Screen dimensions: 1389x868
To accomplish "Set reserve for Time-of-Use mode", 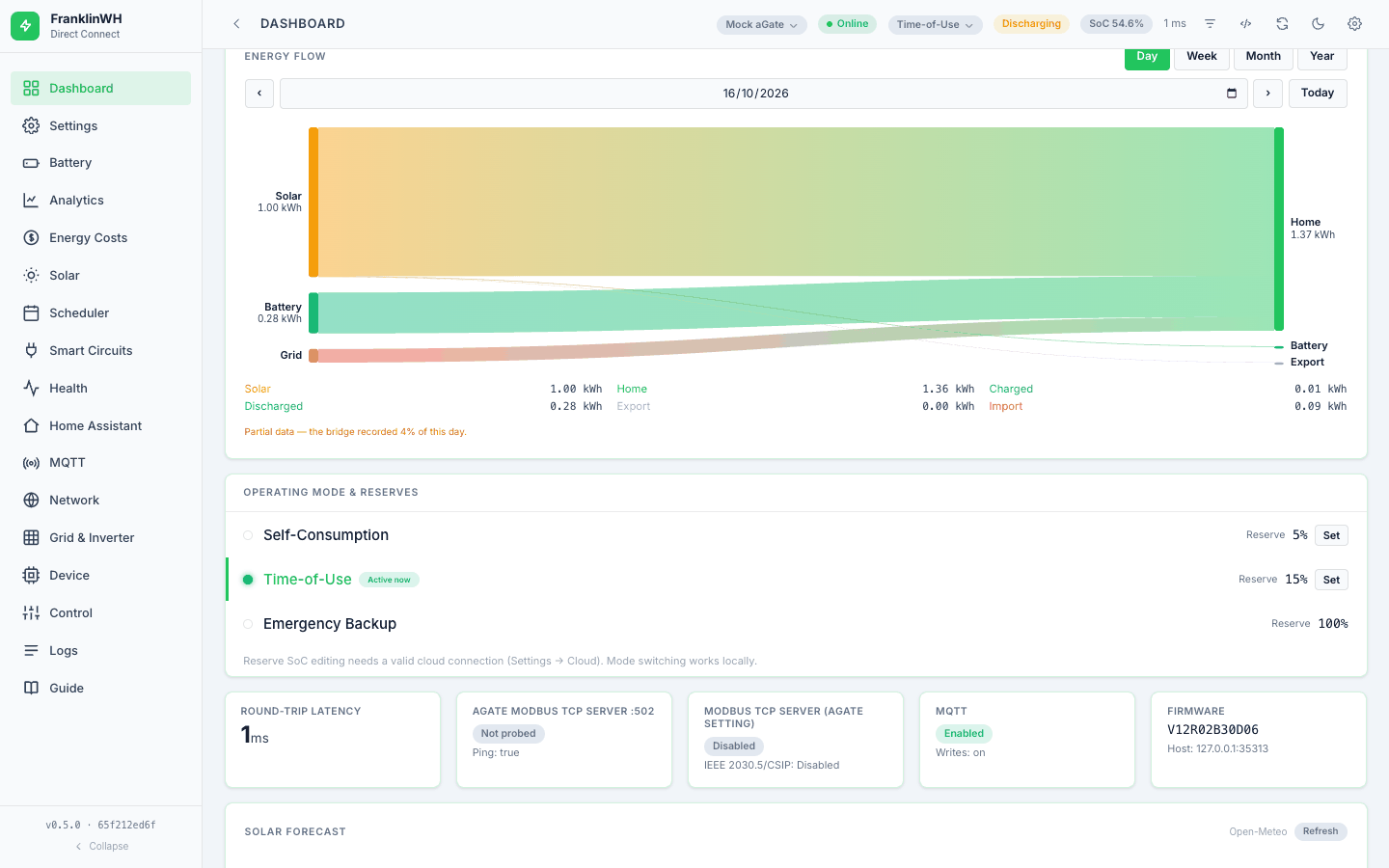I will click(1331, 580).
